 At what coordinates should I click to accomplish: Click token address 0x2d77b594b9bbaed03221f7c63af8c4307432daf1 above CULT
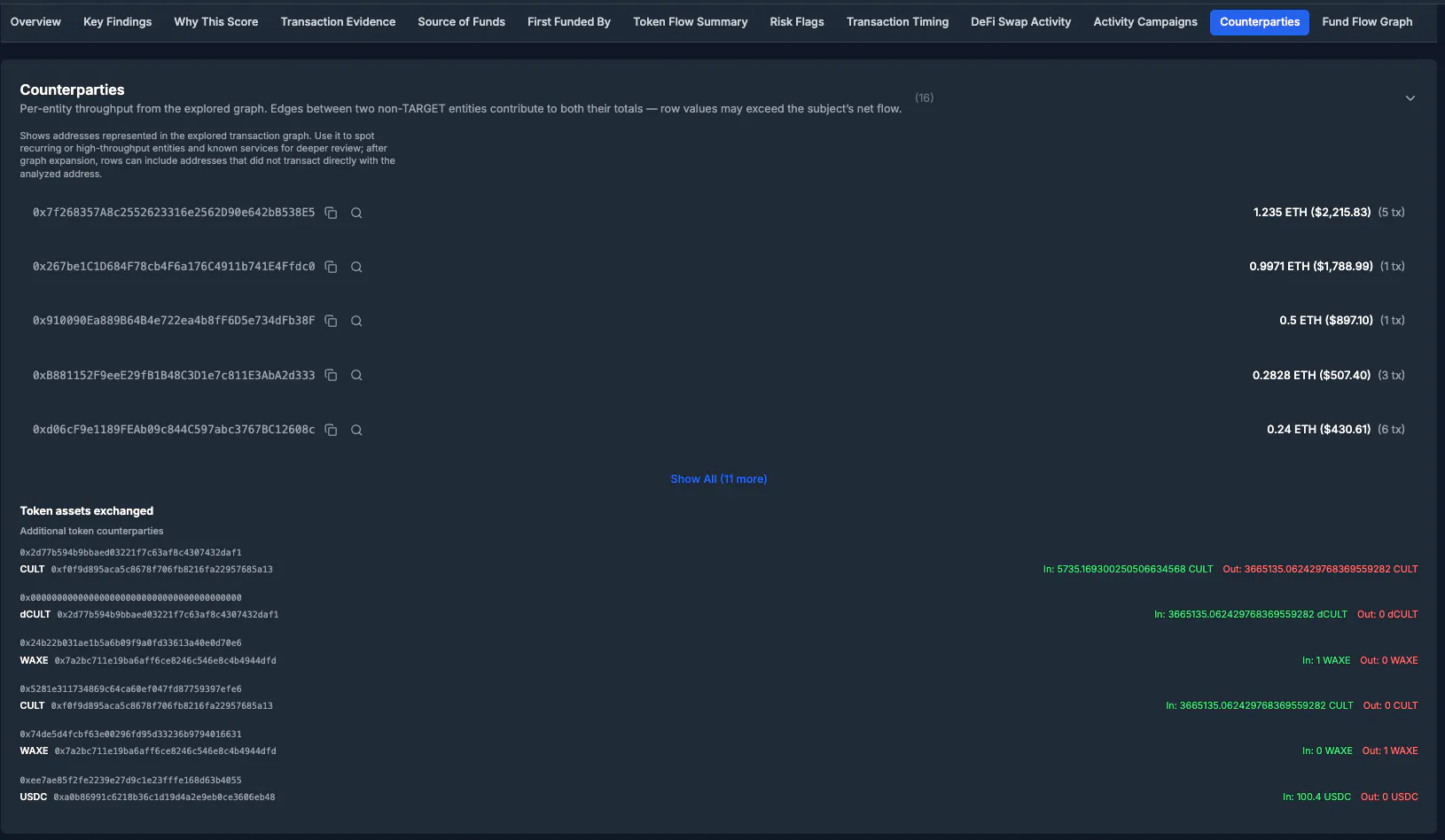tap(130, 552)
